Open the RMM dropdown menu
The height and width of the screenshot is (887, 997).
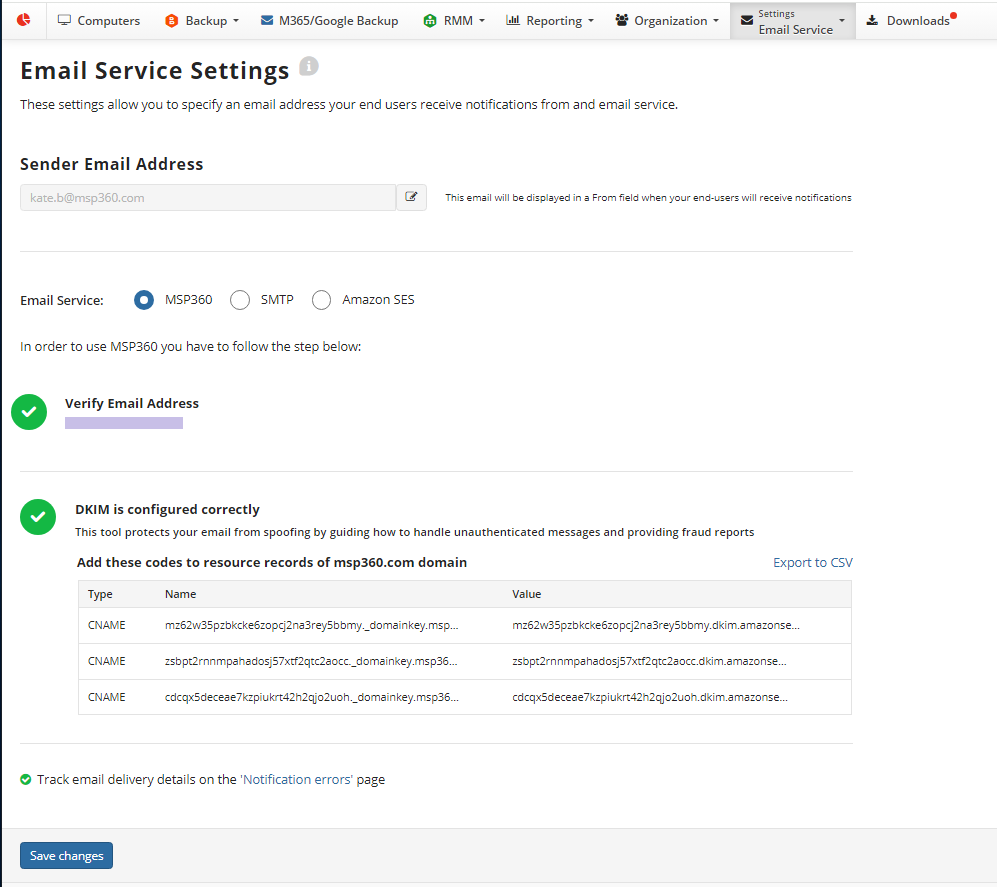(453, 20)
